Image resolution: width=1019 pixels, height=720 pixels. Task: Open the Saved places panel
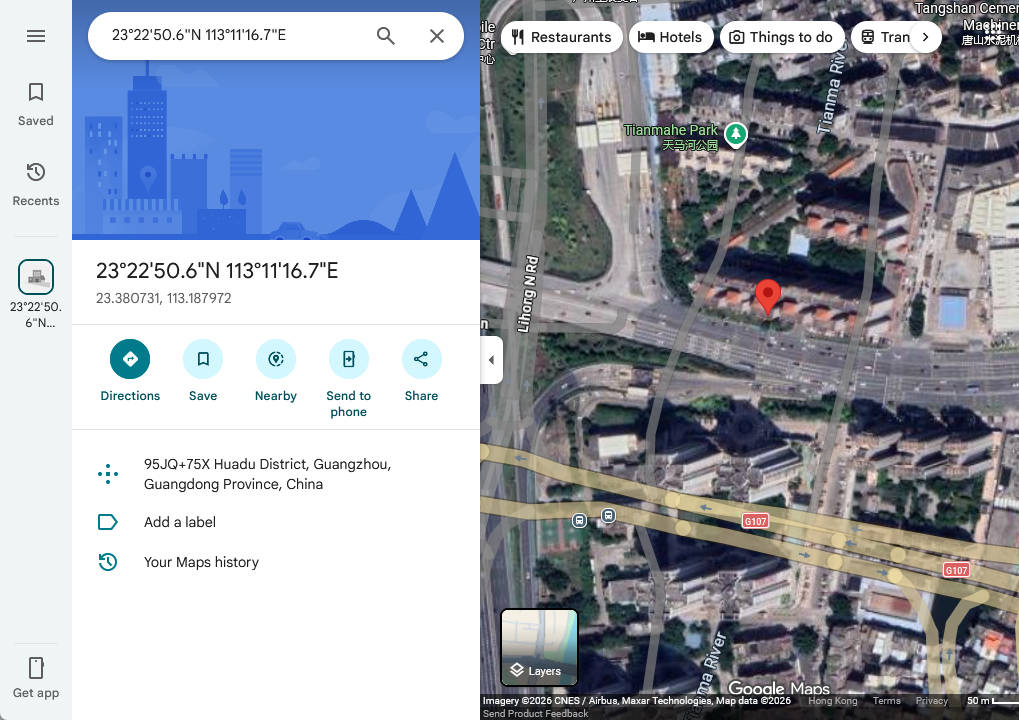[x=36, y=104]
